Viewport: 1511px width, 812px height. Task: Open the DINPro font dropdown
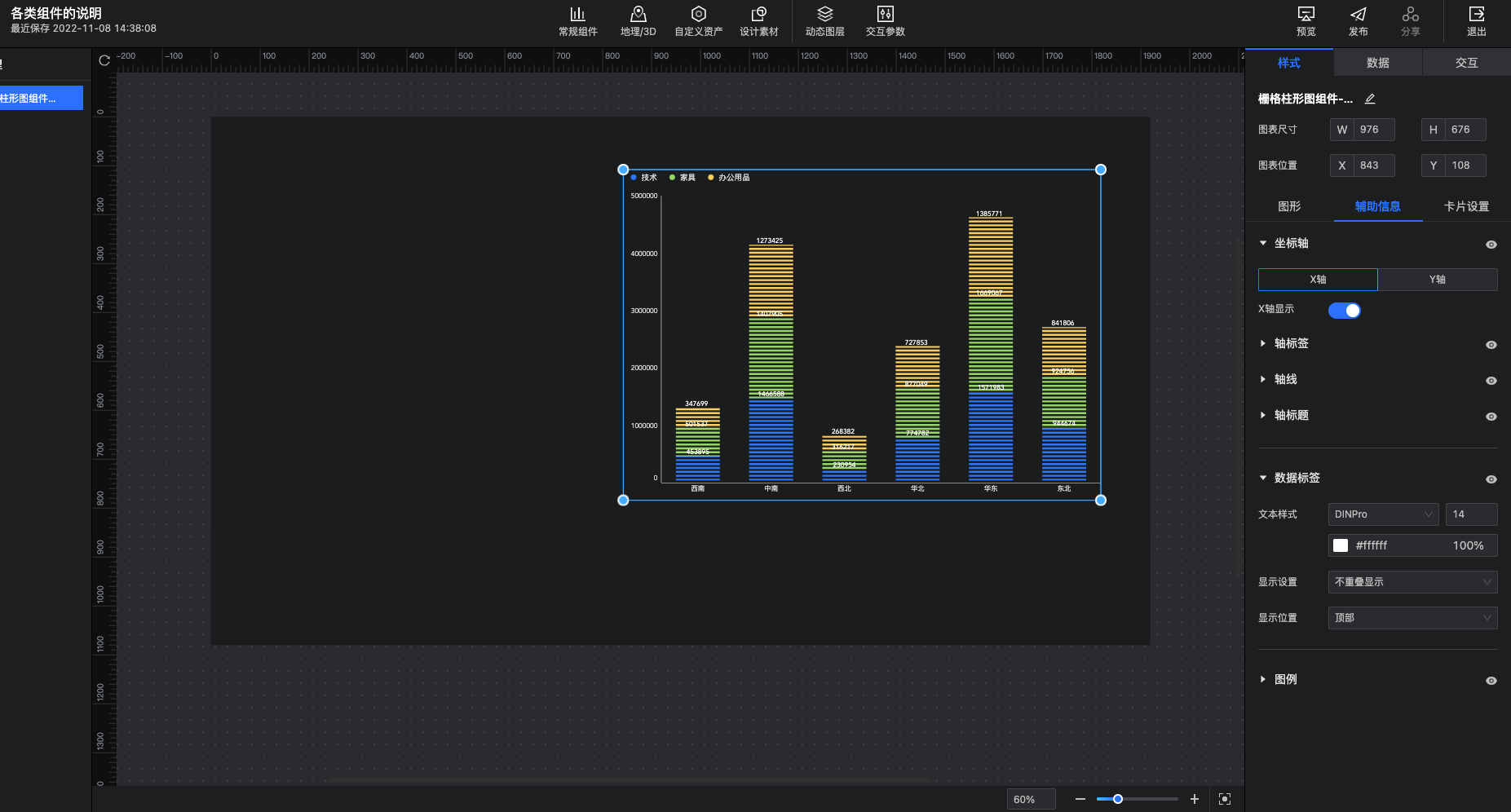pos(1383,514)
